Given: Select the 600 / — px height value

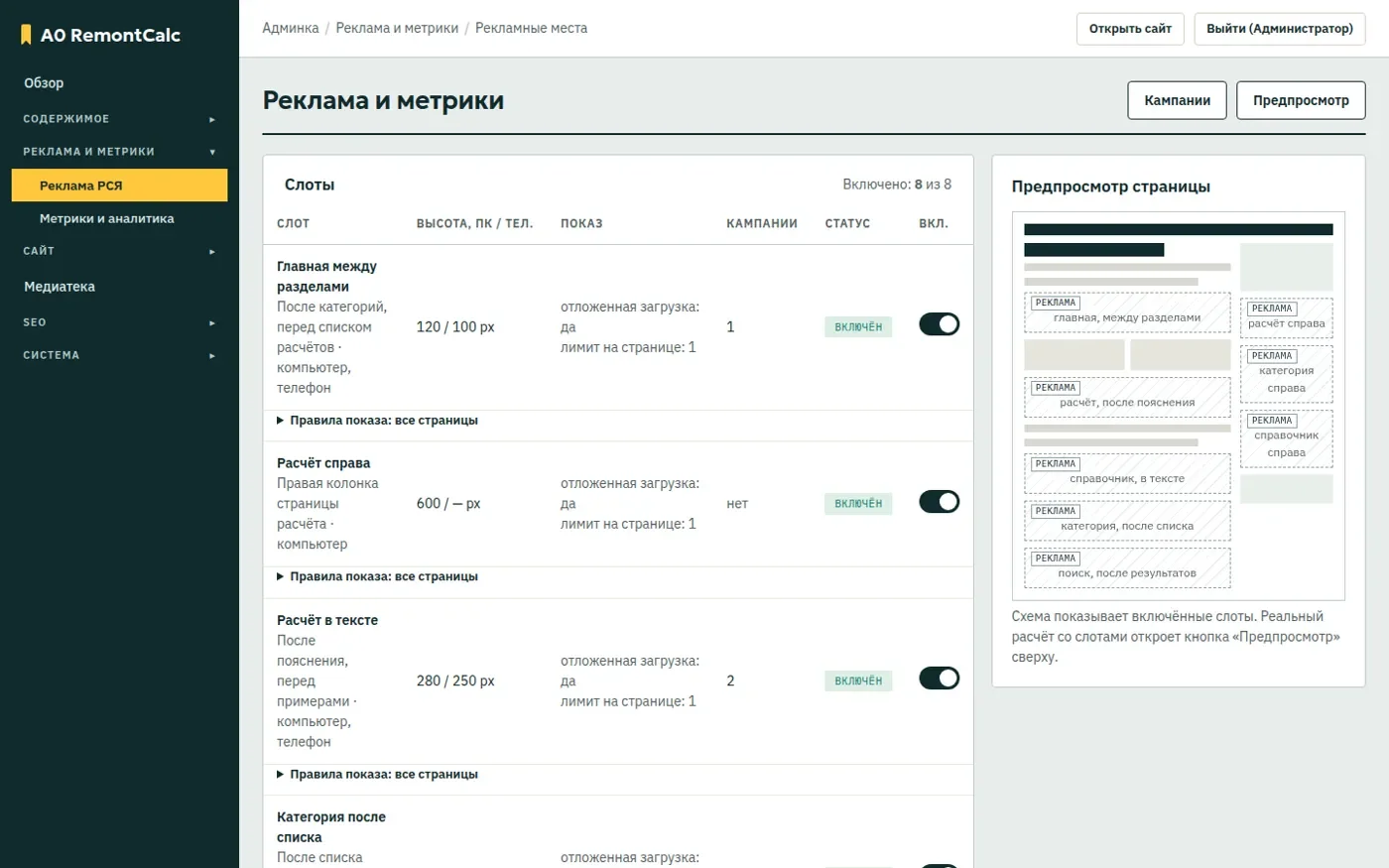Looking at the screenshot, I should (x=448, y=504).
